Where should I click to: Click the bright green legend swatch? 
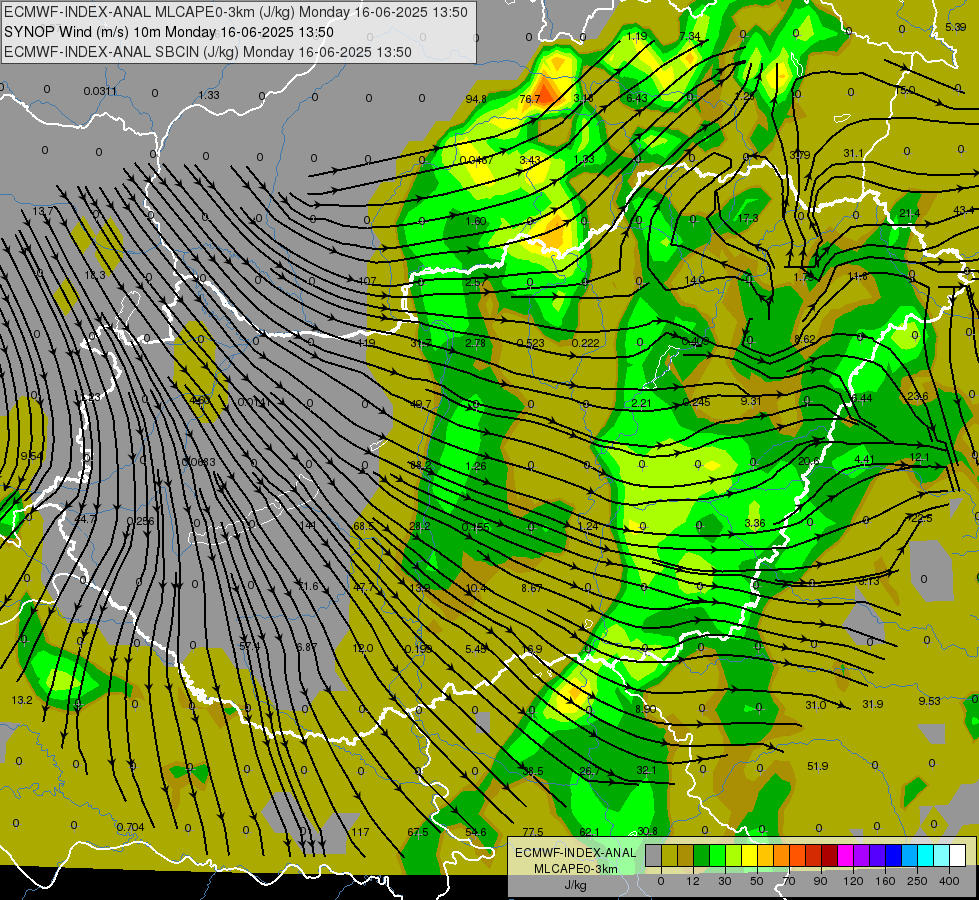717,856
